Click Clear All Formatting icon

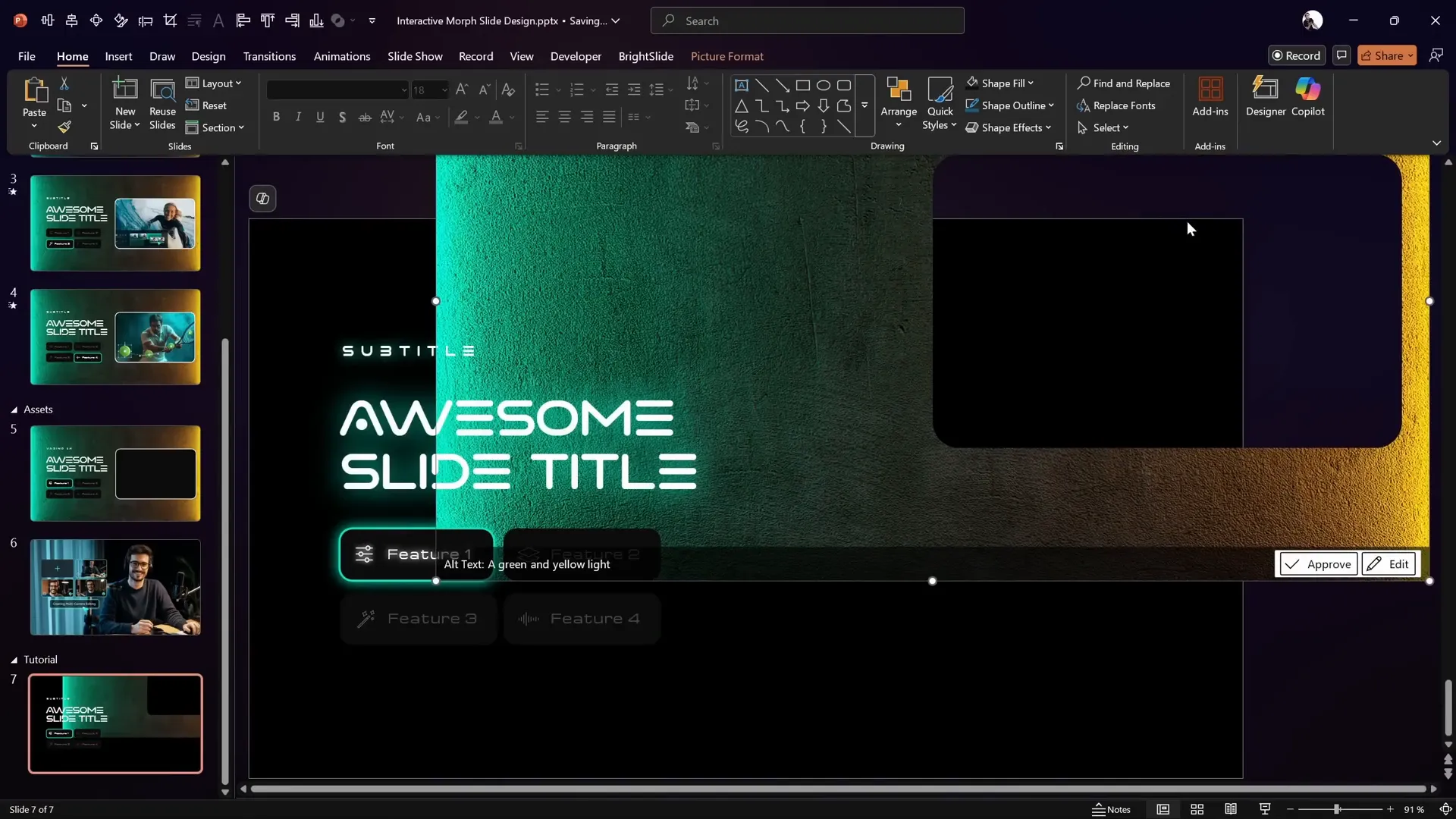508,89
